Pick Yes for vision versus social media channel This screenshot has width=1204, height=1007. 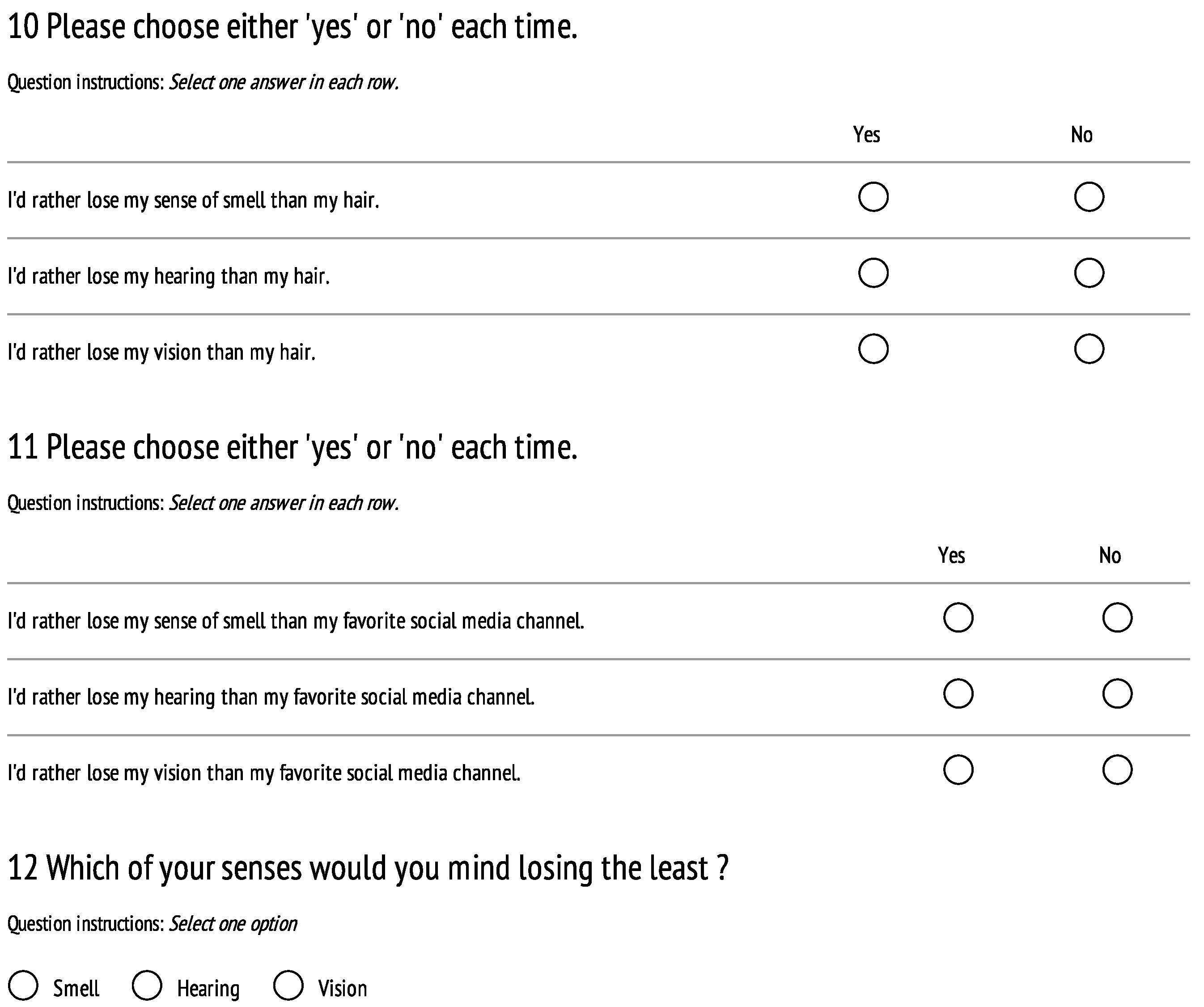(958, 769)
